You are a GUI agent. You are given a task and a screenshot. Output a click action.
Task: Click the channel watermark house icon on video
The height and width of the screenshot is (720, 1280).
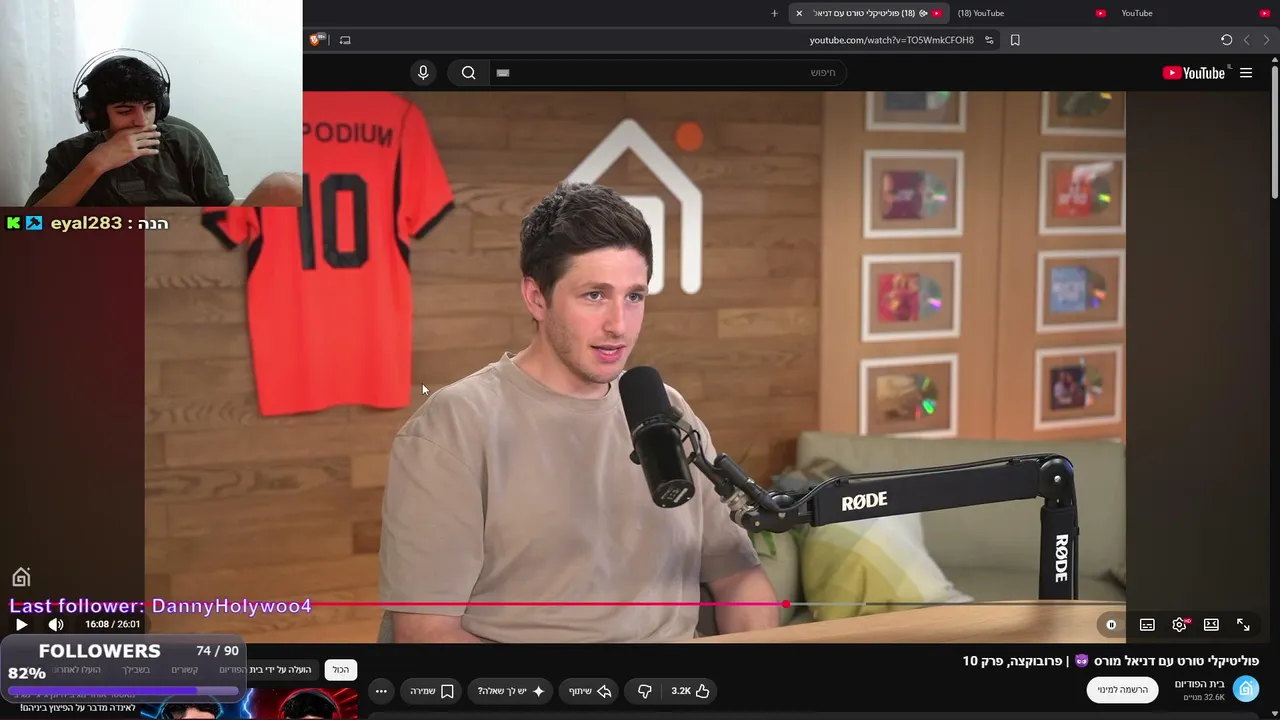21,577
